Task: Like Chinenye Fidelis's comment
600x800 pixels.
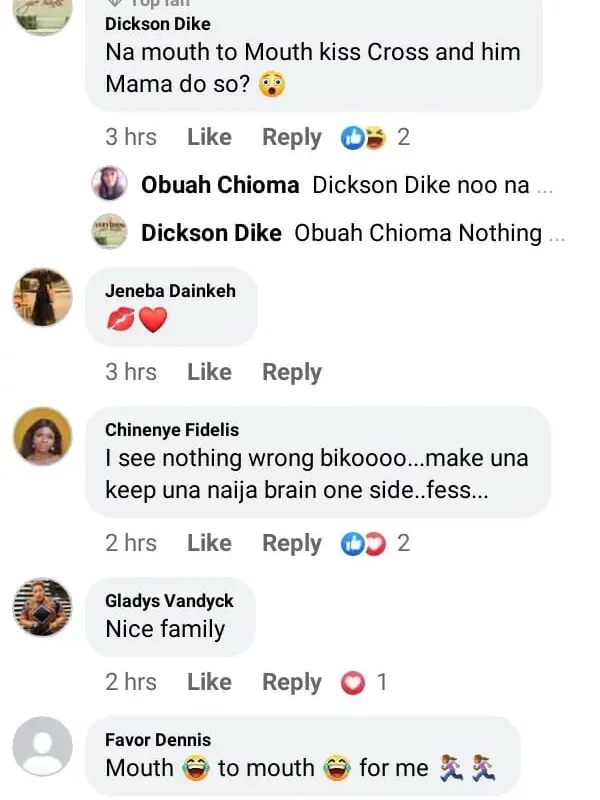Action: coord(209,544)
